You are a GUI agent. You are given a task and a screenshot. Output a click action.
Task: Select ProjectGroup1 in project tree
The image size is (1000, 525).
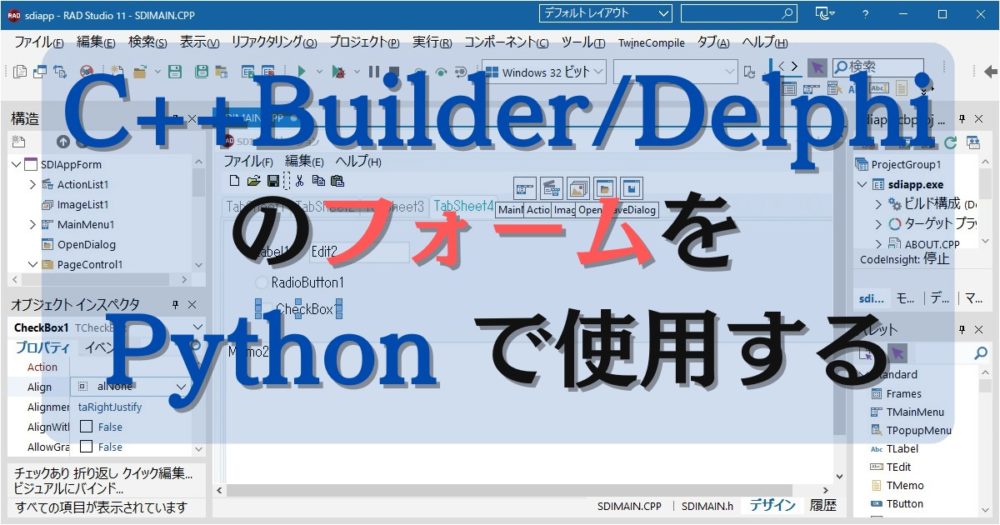[906, 165]
